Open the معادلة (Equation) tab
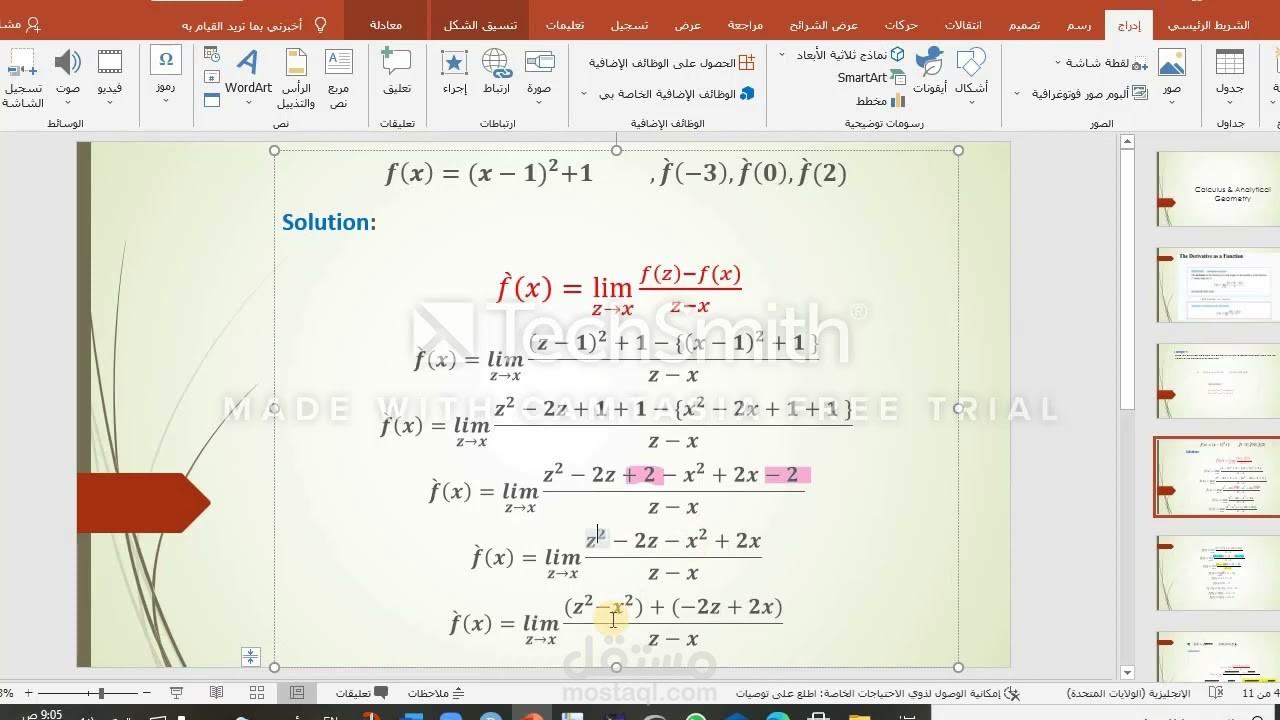The width and height of the screenshot is (1280, 720). 386,25
